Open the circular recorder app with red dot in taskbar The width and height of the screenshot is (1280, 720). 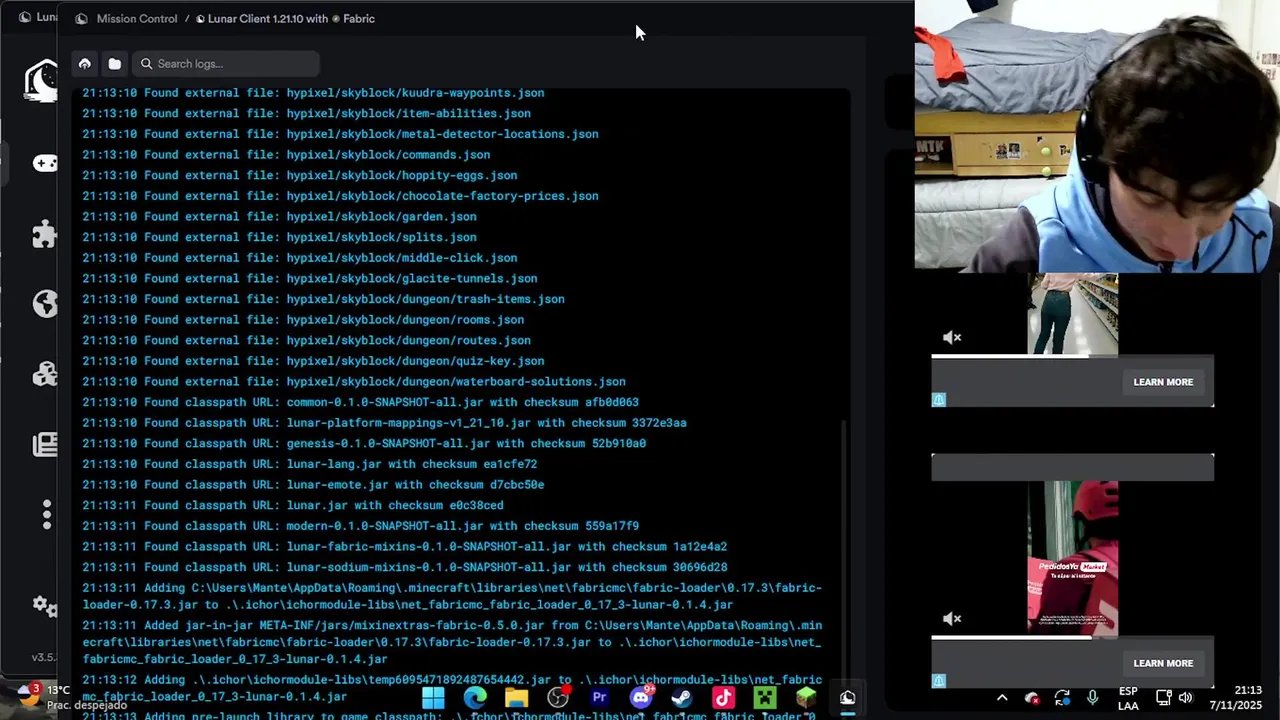coord(558,698)
